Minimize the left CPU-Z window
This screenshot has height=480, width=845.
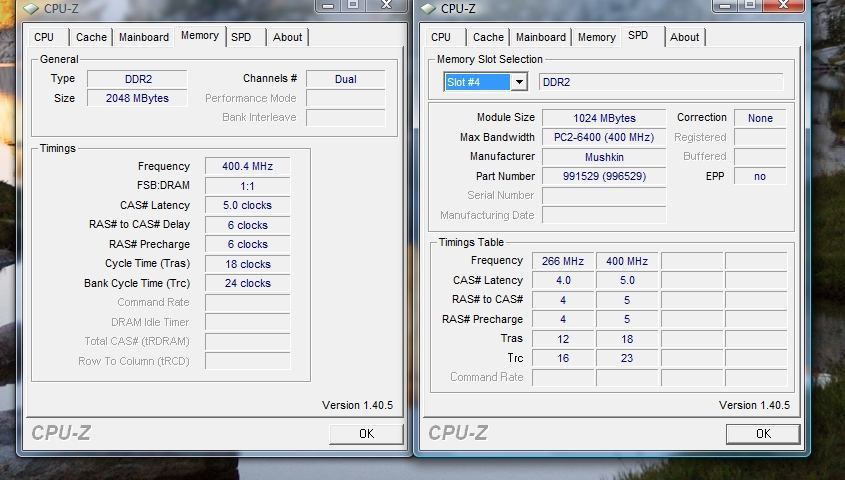click(328, 5)
